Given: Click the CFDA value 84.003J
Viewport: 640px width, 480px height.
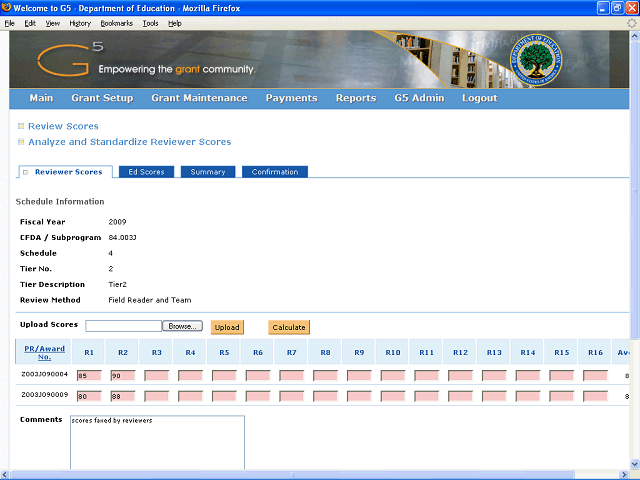Looking at the screenshot, I should pos(122,238).
